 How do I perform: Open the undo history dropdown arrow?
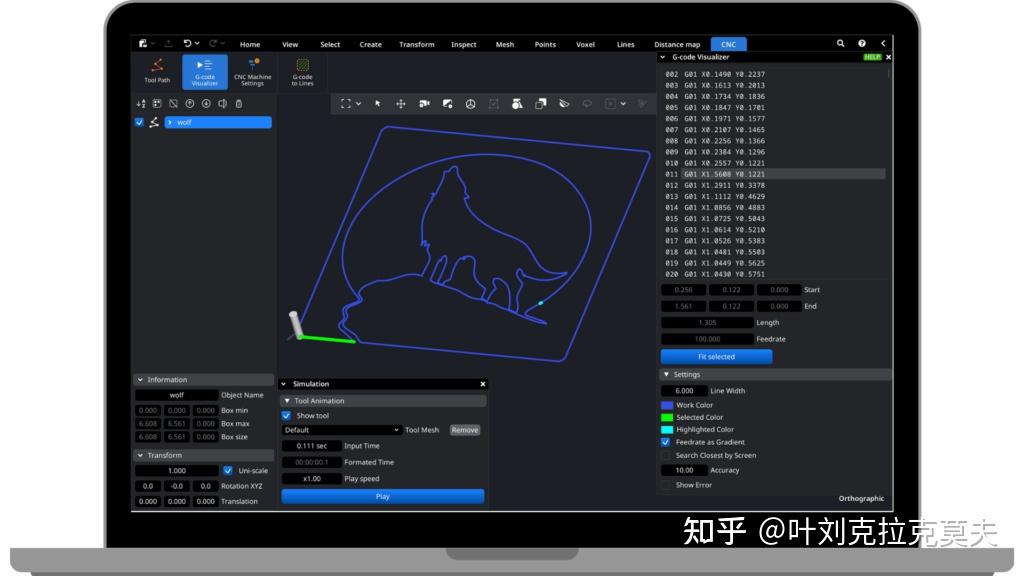coord(197,44)
